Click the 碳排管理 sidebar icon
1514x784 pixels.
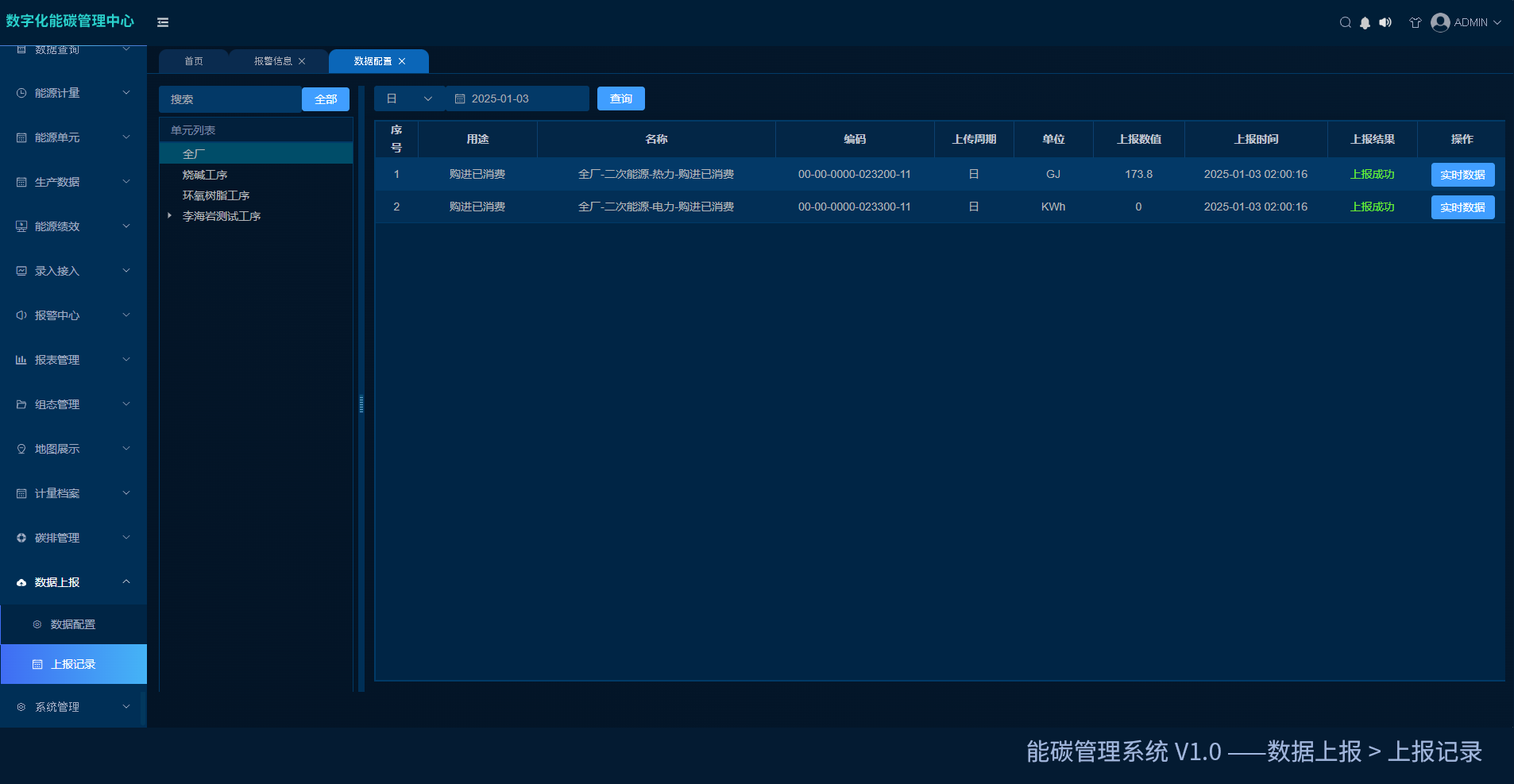tap(21, 538)
